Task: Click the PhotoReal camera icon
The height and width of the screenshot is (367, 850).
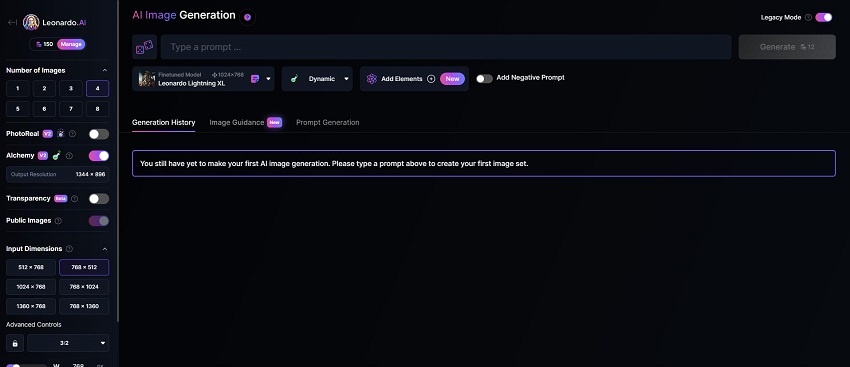Action: point(61,133)
